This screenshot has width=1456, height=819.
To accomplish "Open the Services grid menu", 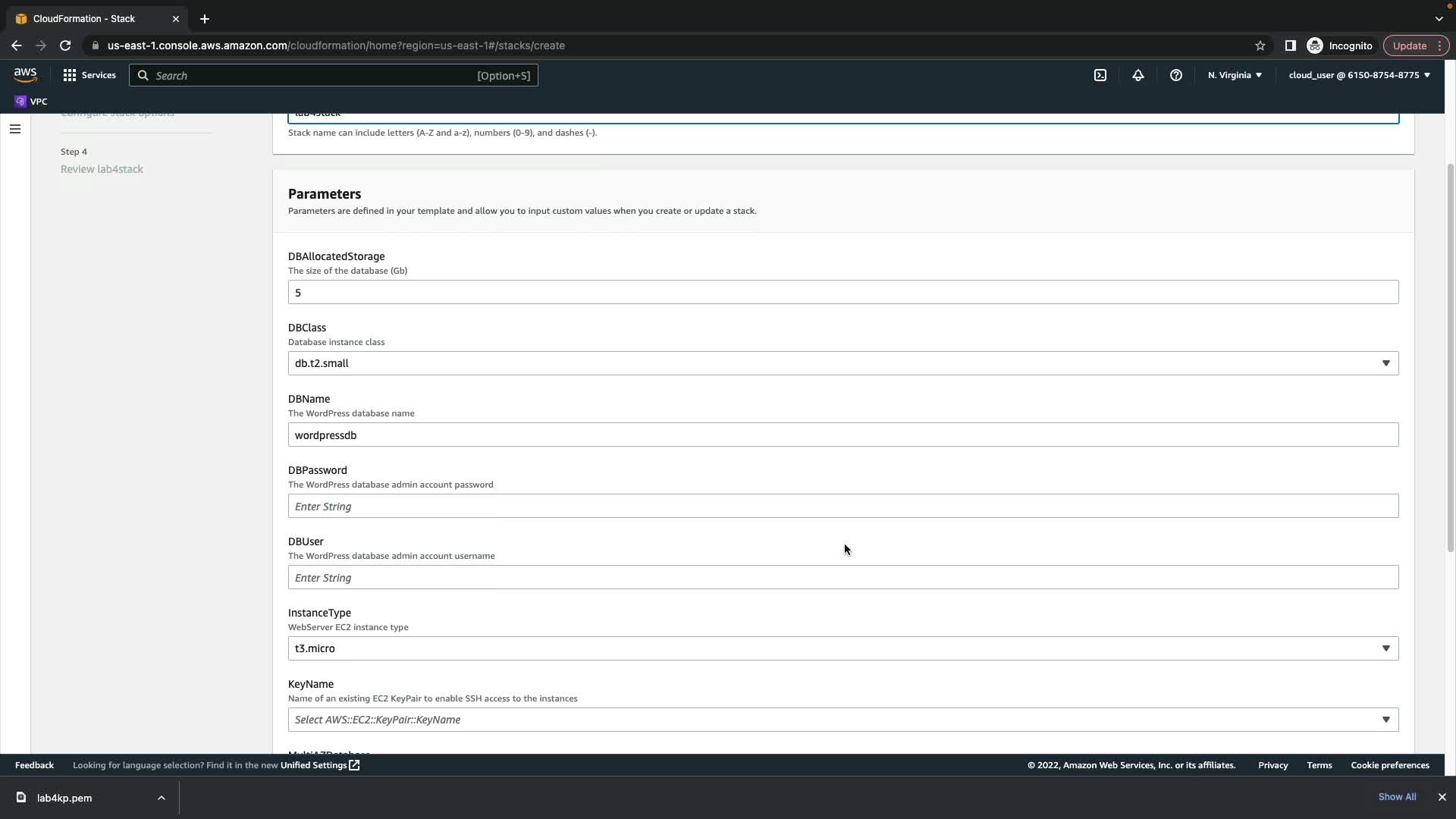I will coord(89,75).
